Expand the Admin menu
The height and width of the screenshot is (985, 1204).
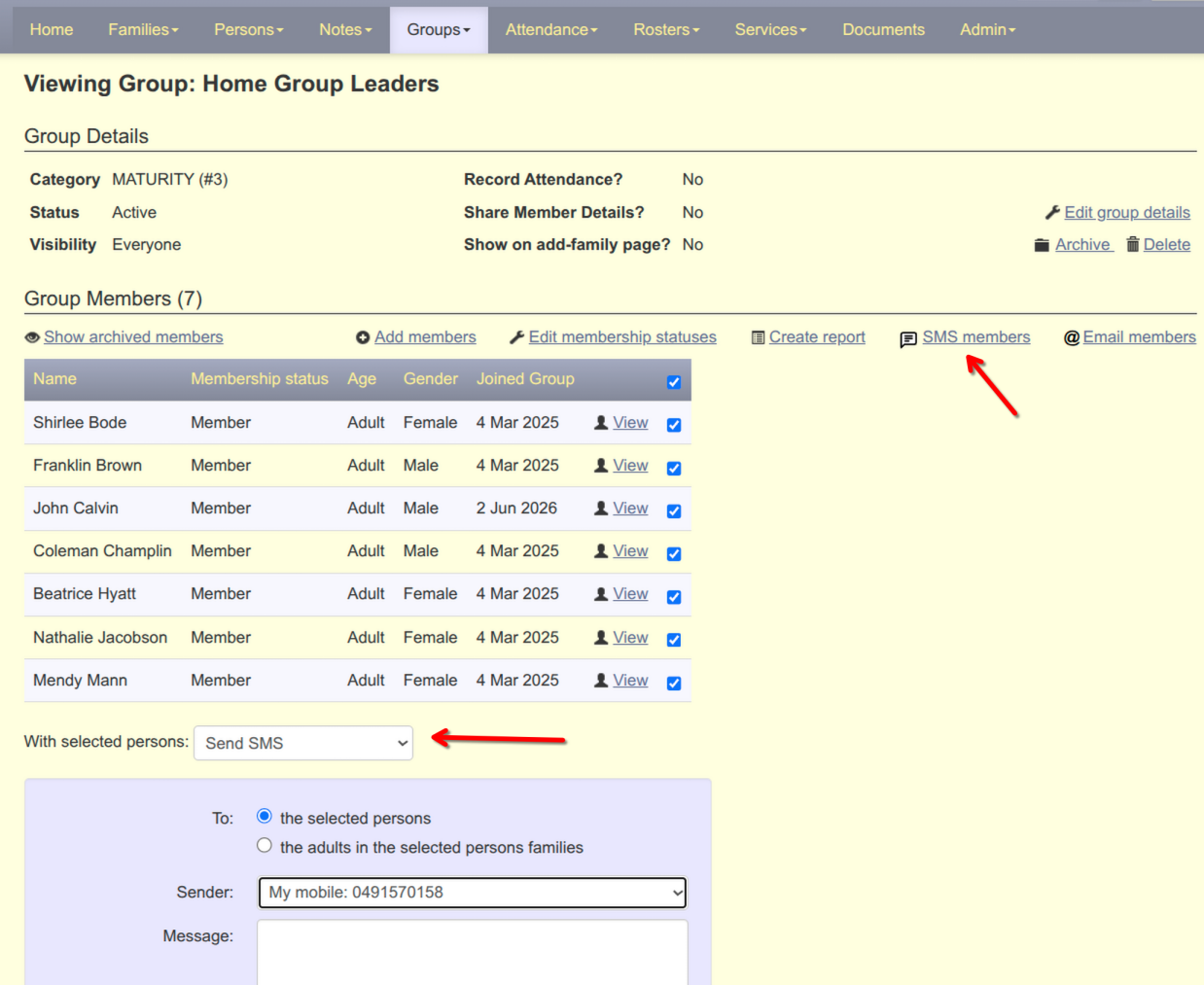coord(987,30)
